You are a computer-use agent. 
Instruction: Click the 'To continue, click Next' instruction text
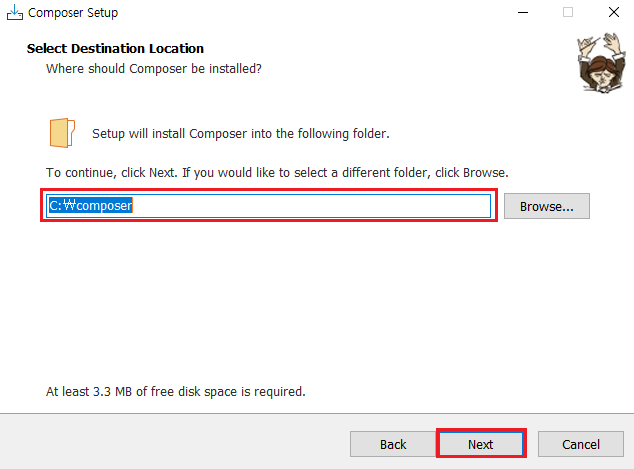[277, 173]
